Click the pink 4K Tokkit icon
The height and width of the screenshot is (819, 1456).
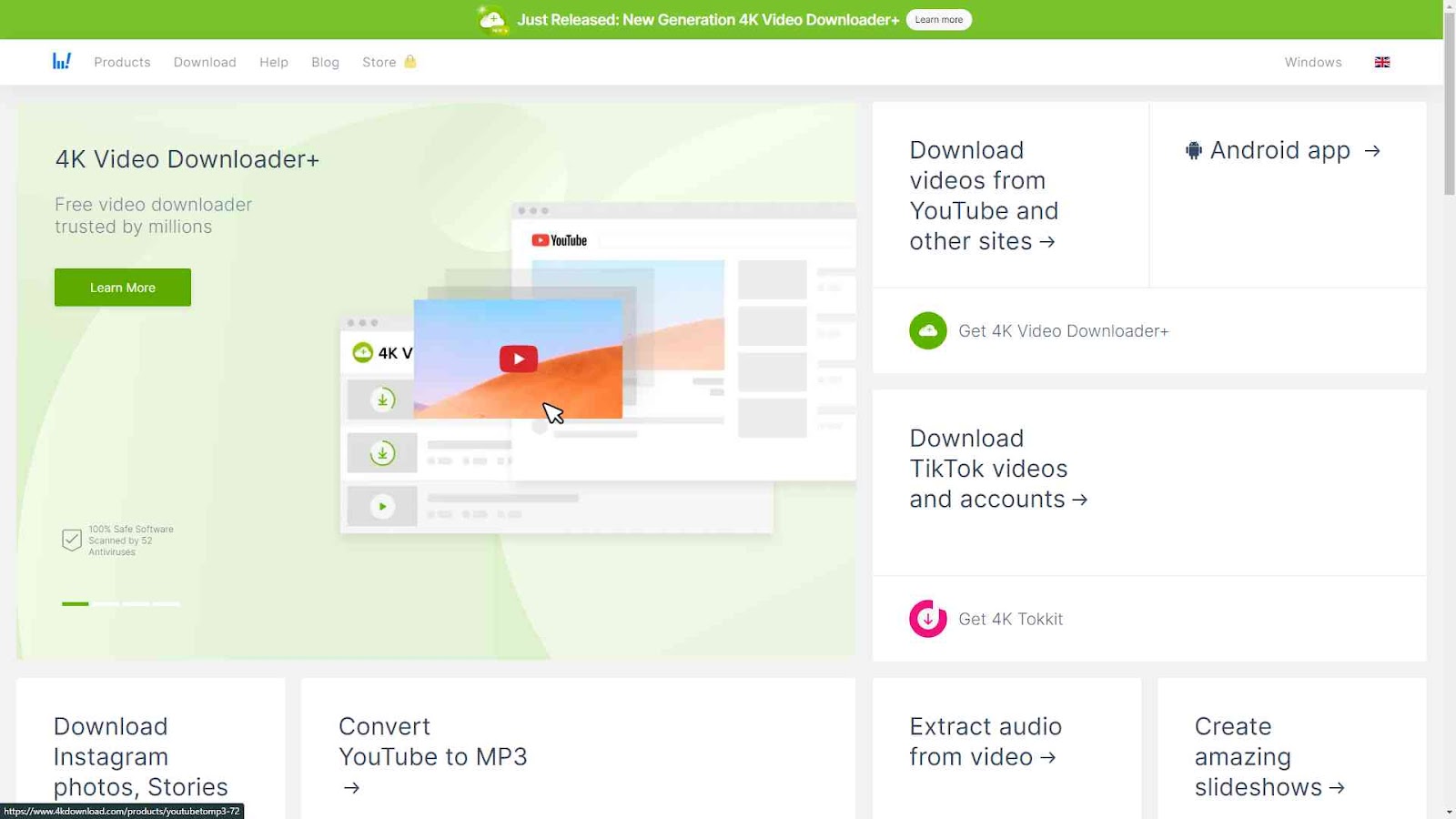[928, 619]
